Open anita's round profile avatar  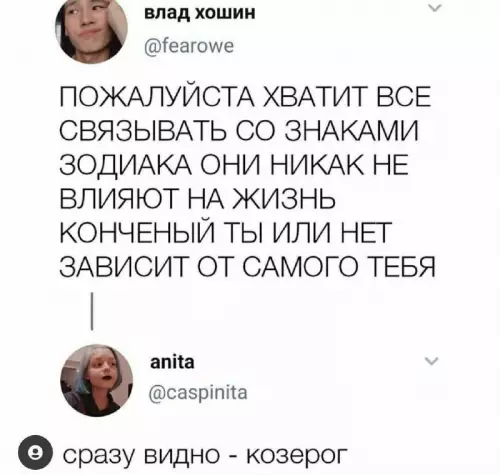(96, 381)
